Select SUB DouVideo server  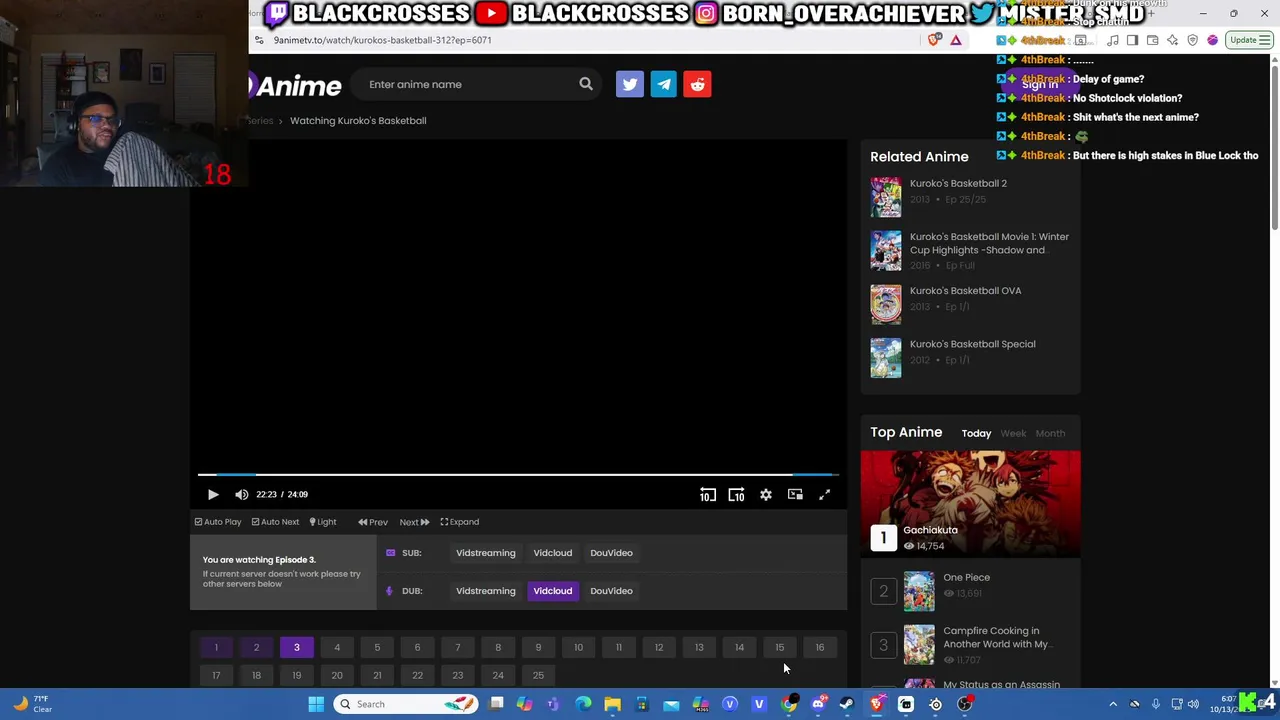tap(611, 553)
